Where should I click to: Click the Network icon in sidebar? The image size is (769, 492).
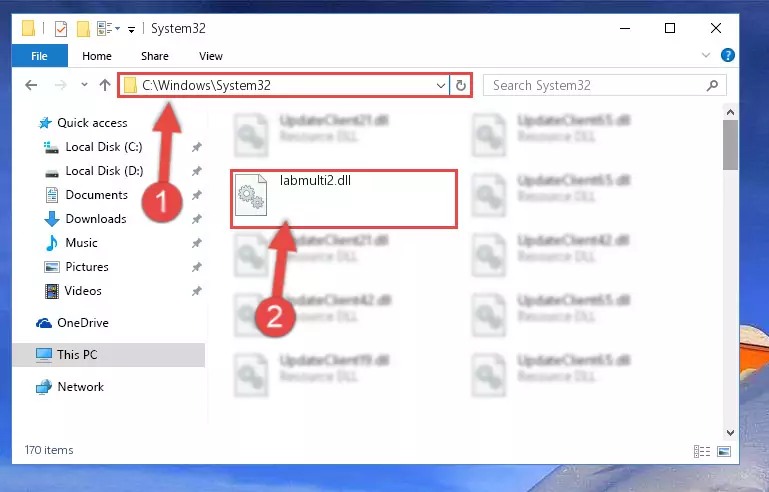tap(44, 387)
